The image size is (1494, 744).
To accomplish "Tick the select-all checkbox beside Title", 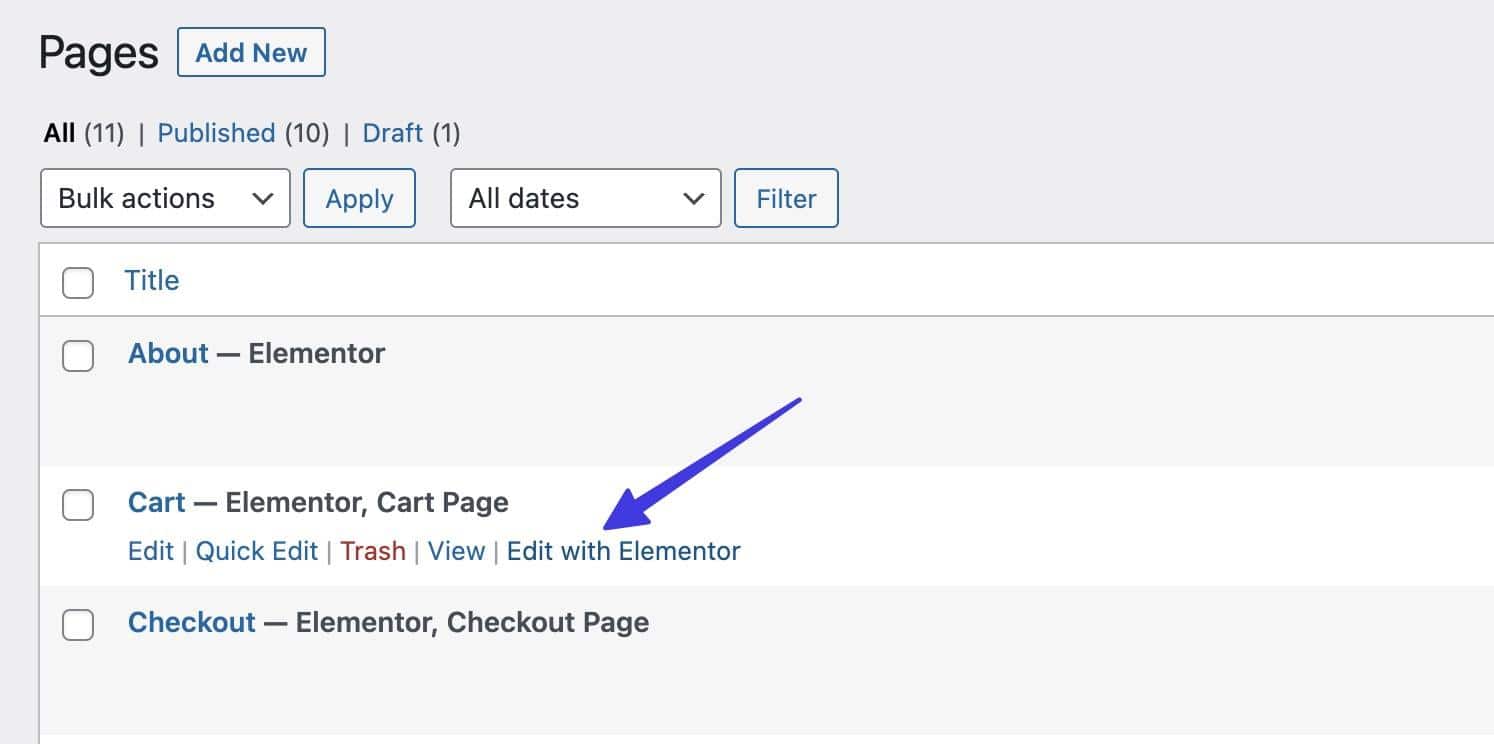I will (x=78, y=282).
